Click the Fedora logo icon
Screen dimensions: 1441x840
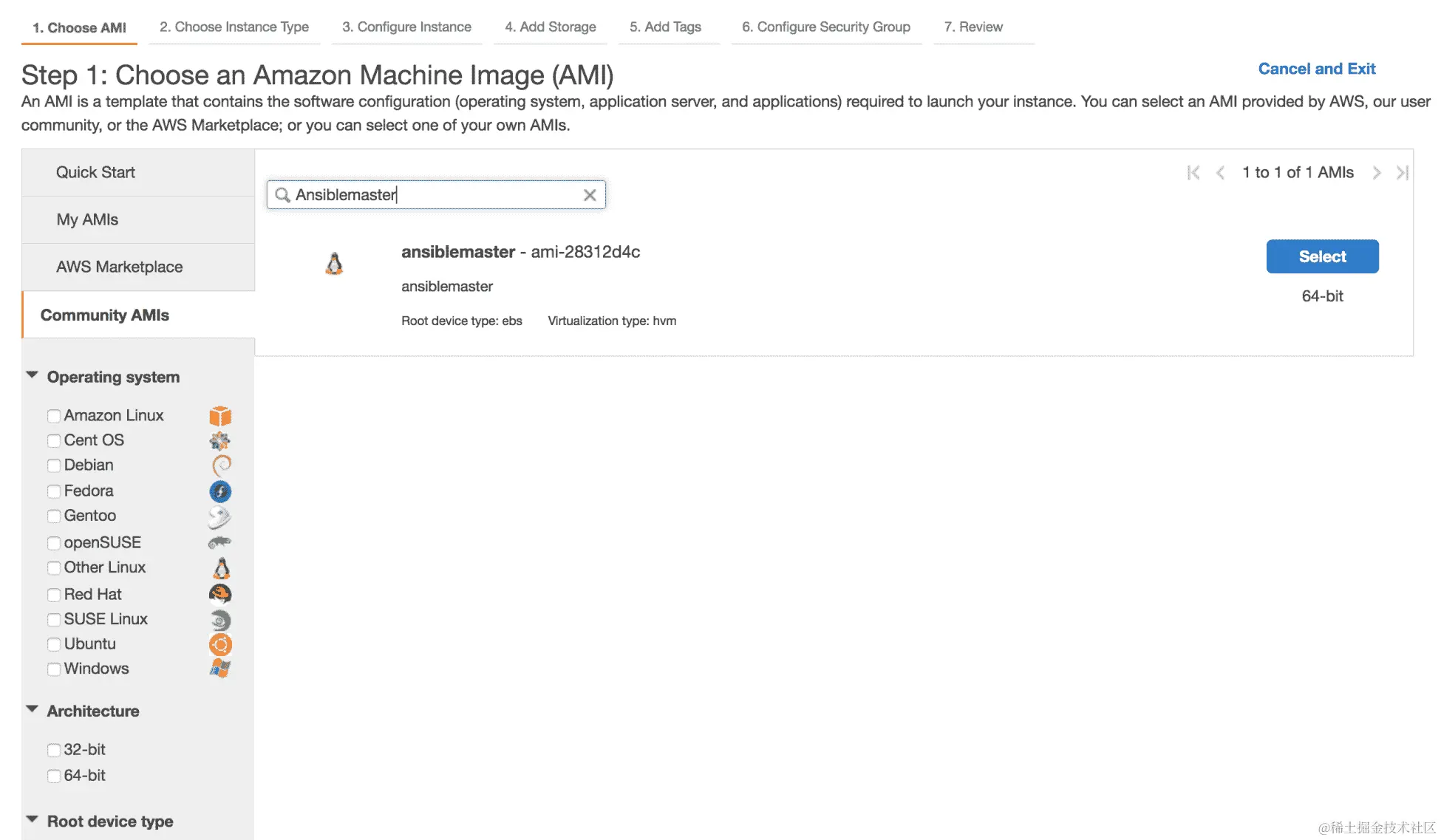[x=220, y=491]
